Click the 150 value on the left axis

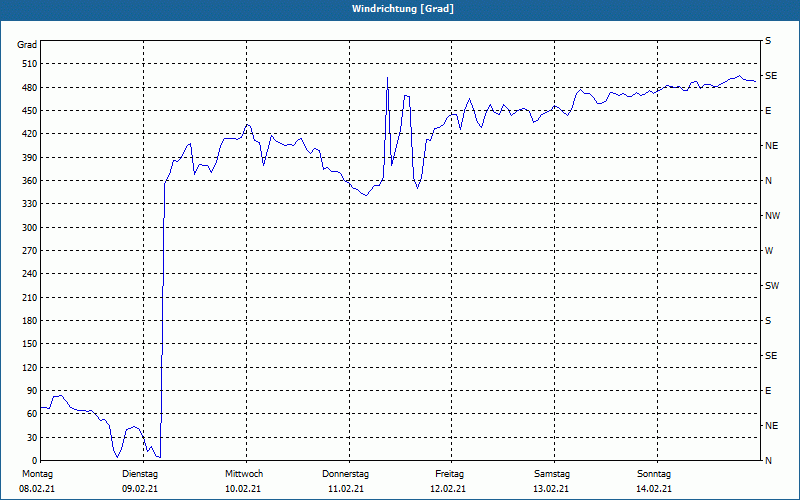[x=30, y=344]
